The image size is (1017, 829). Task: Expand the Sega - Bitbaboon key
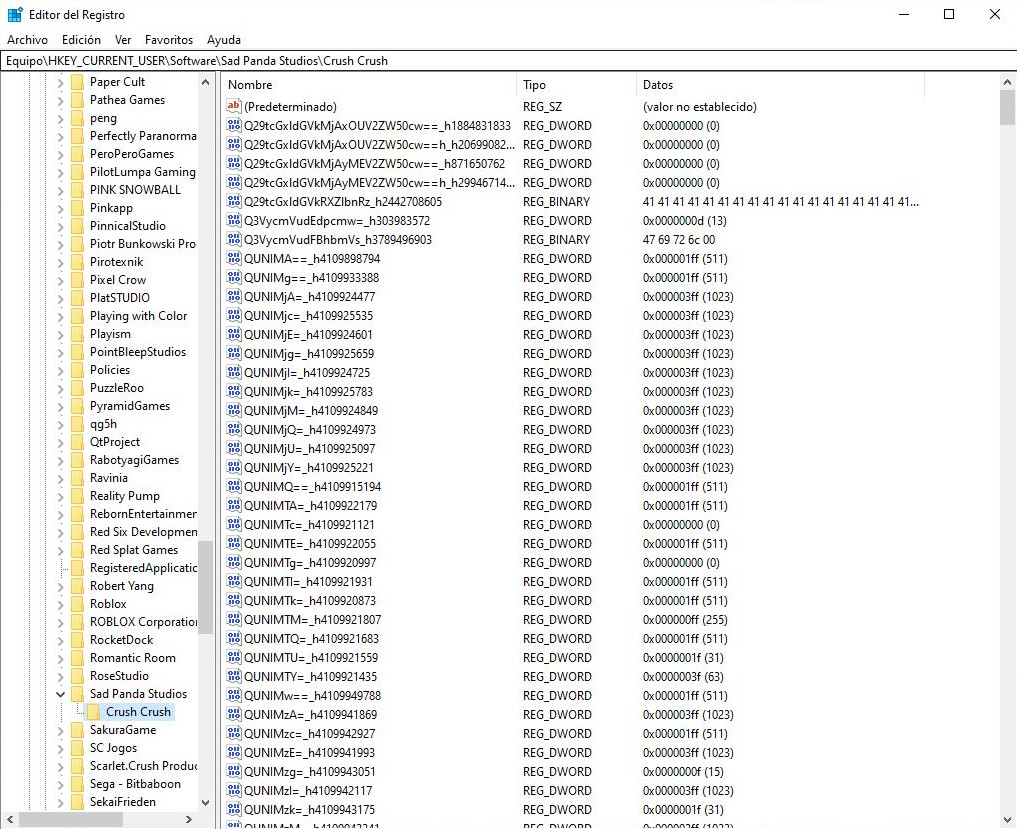point(60,784)
